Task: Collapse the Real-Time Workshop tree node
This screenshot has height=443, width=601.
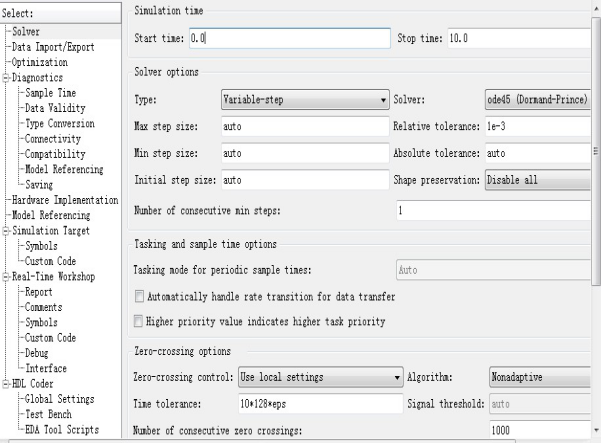Action: 6,277
